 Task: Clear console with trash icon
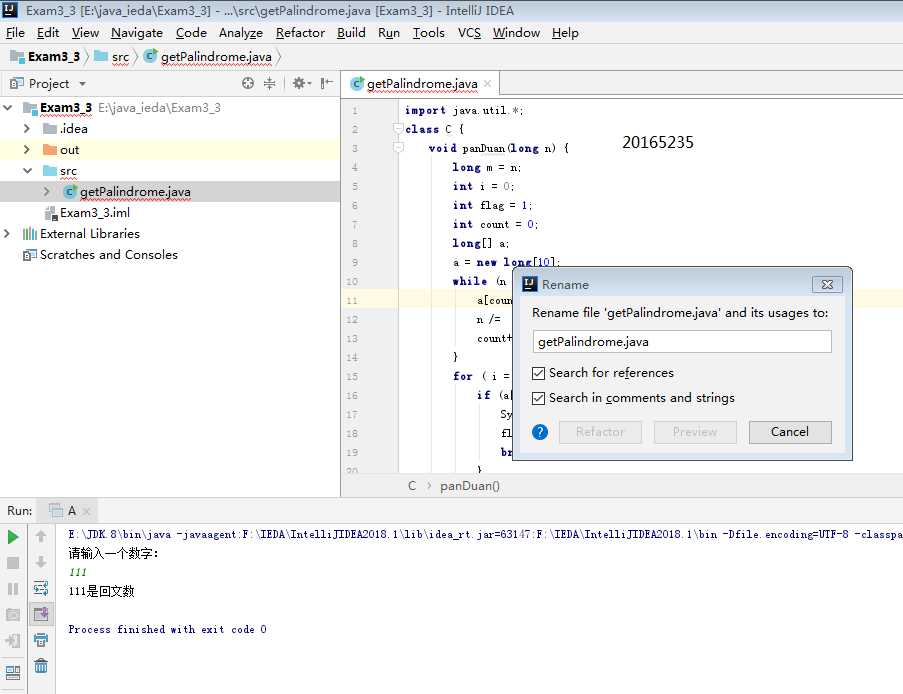coord(41,666)
